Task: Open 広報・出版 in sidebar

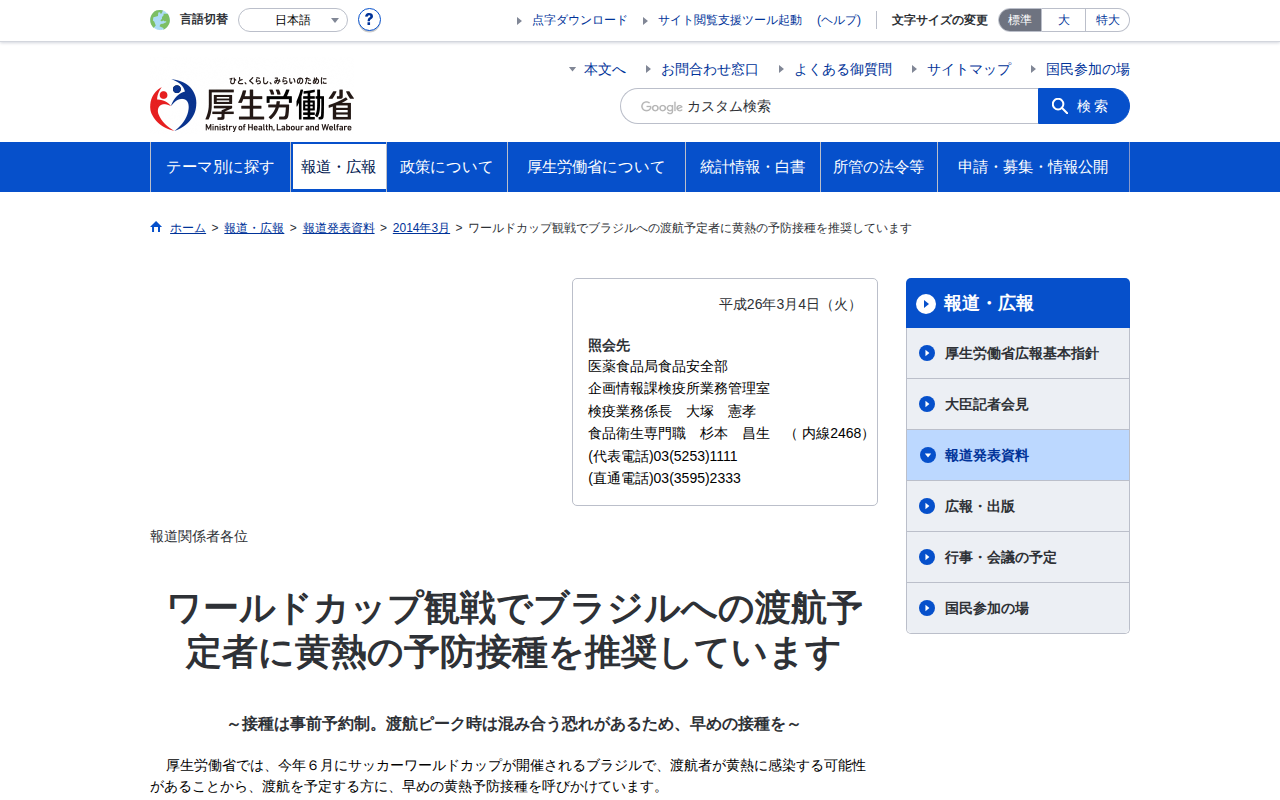Action: [x=1018, y=506]
